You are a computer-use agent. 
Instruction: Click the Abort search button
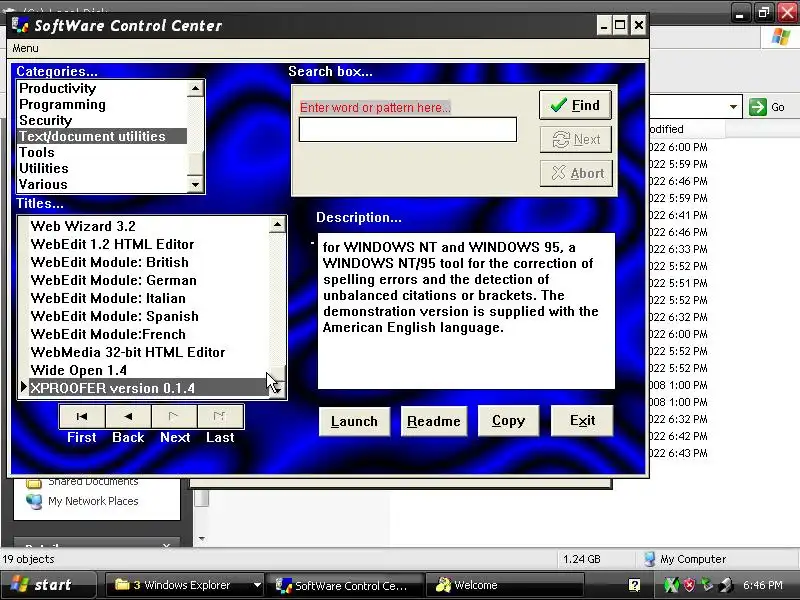click(x=576, y=173)
